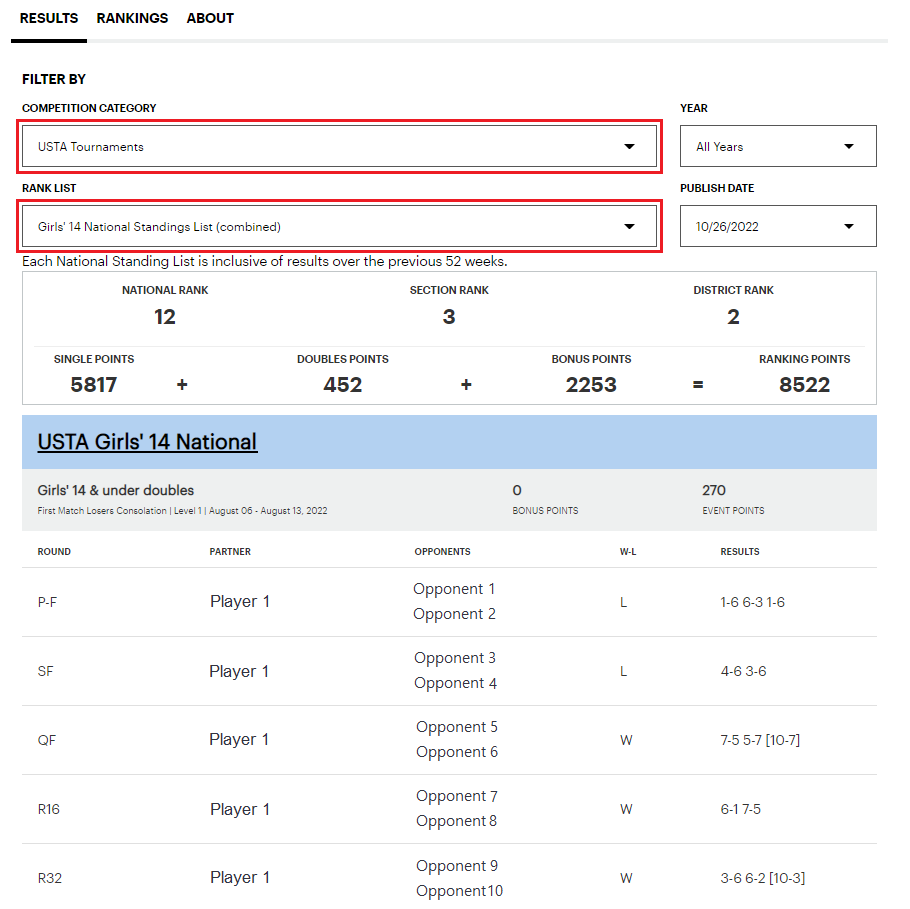Screen dimensions: 910x909
Task: Click Opponent 9 in the R32 row
Action: coord(456,866)
